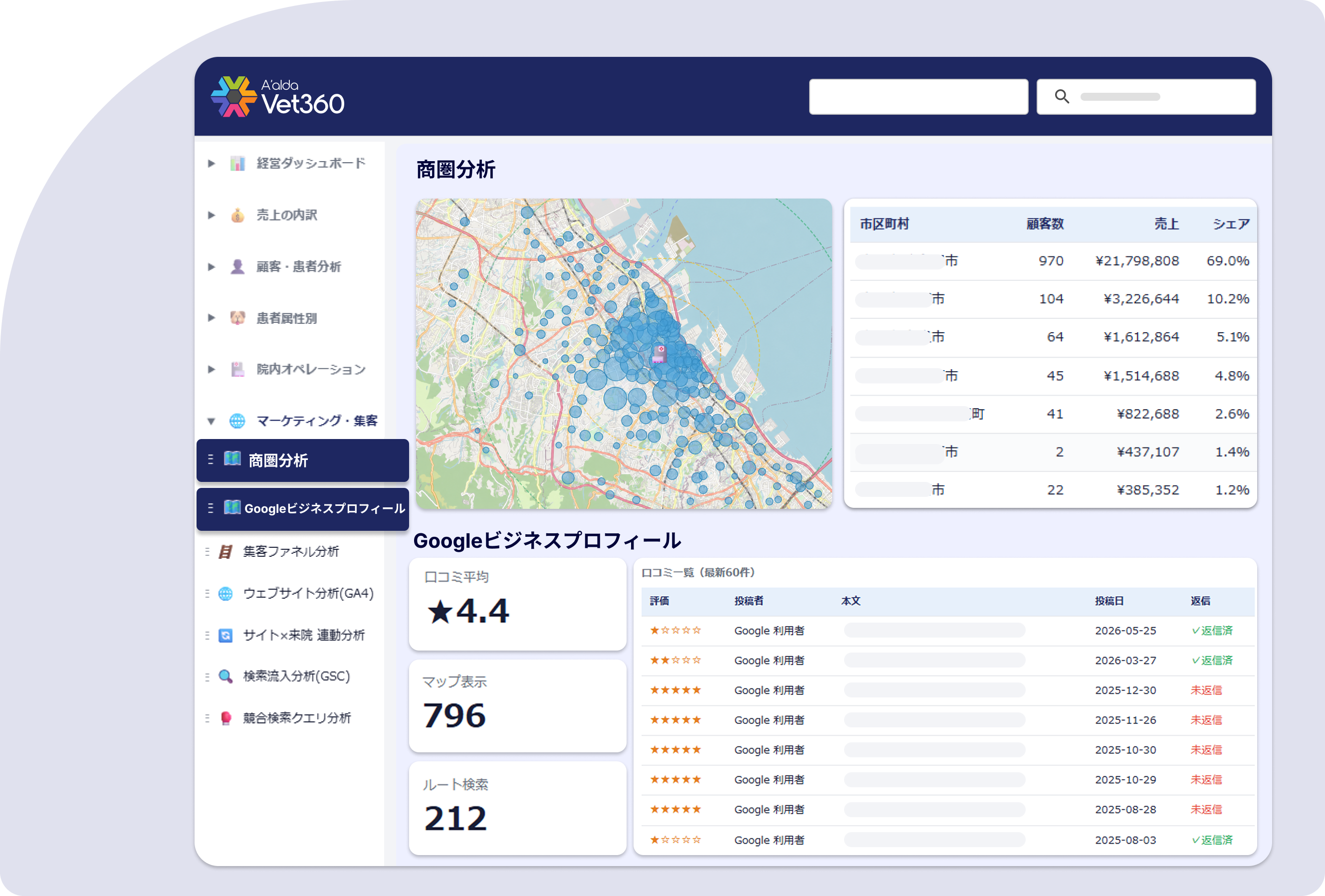
Task: Click the magnifier icon for 検索流入分析(GSC)
Action: [226, 676]
